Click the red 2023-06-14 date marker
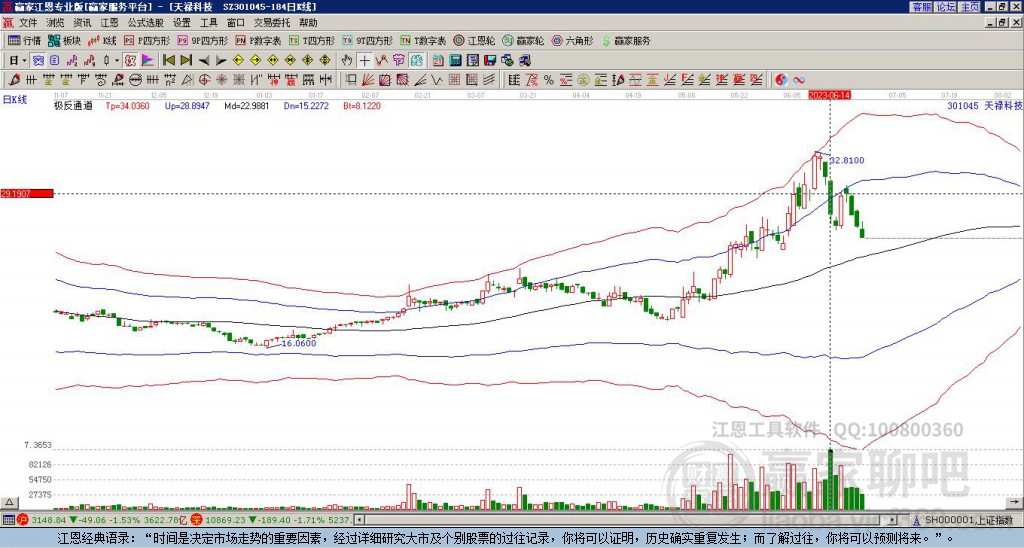This screenshot has width=1024, height=548. [829, 95]
